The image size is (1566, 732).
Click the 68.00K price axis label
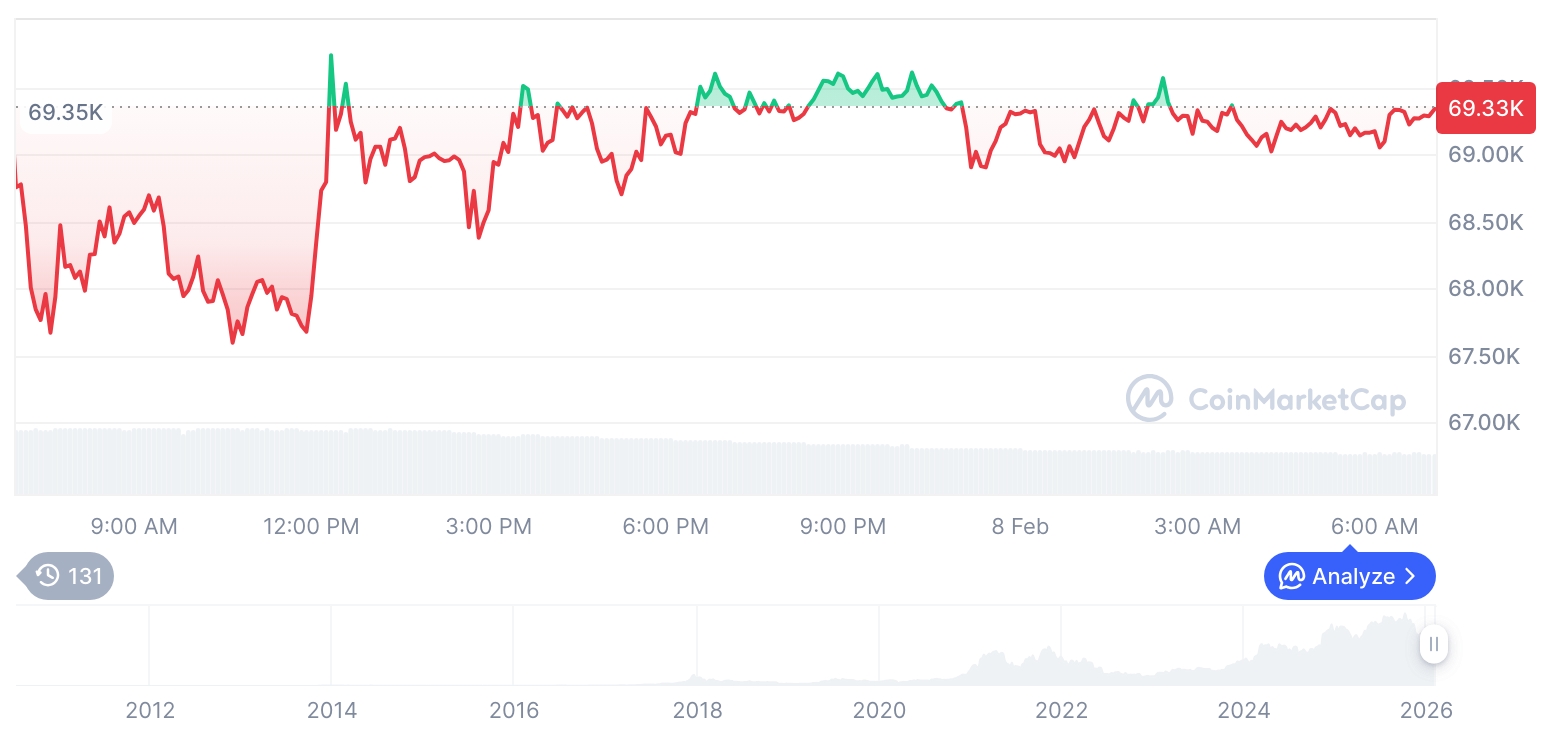(x=1486, y=289)
